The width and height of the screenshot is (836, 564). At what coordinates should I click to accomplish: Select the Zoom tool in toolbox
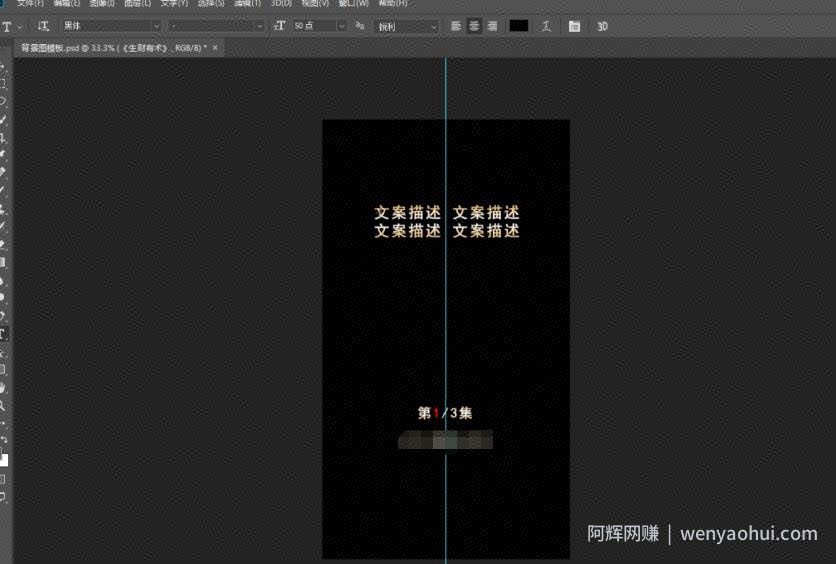coord(3,406)
